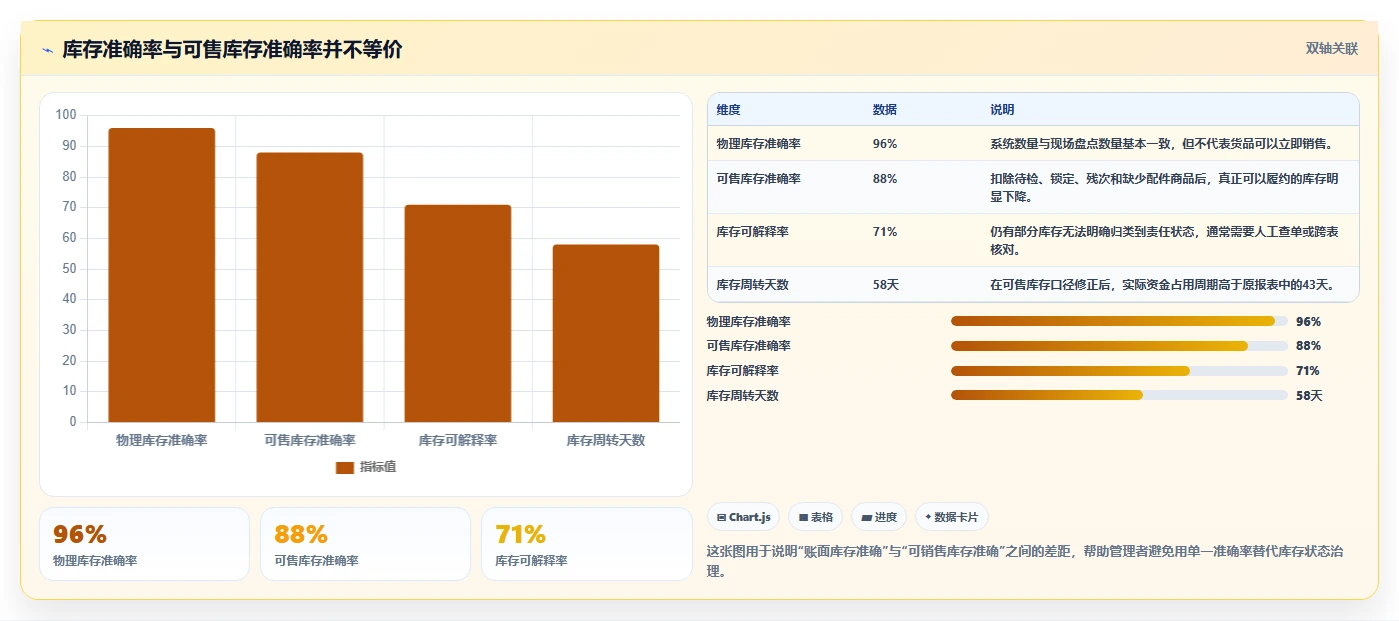Click the 库存可解释率 progress bar

click(1119, 370)
